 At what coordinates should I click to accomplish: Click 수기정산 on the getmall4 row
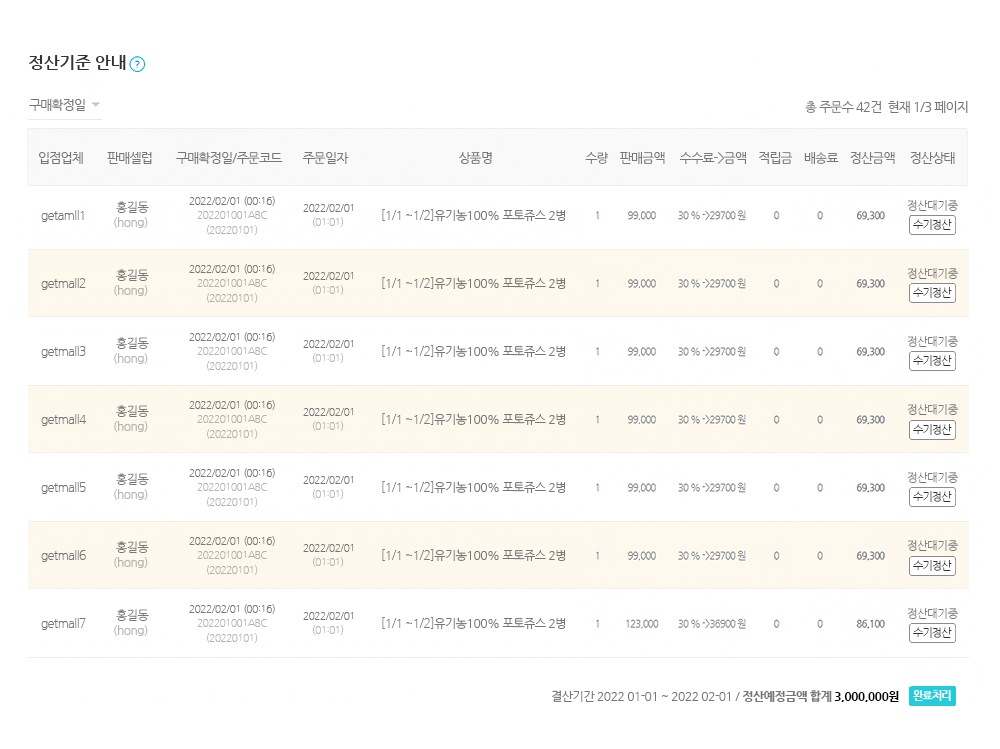point(932,430)
